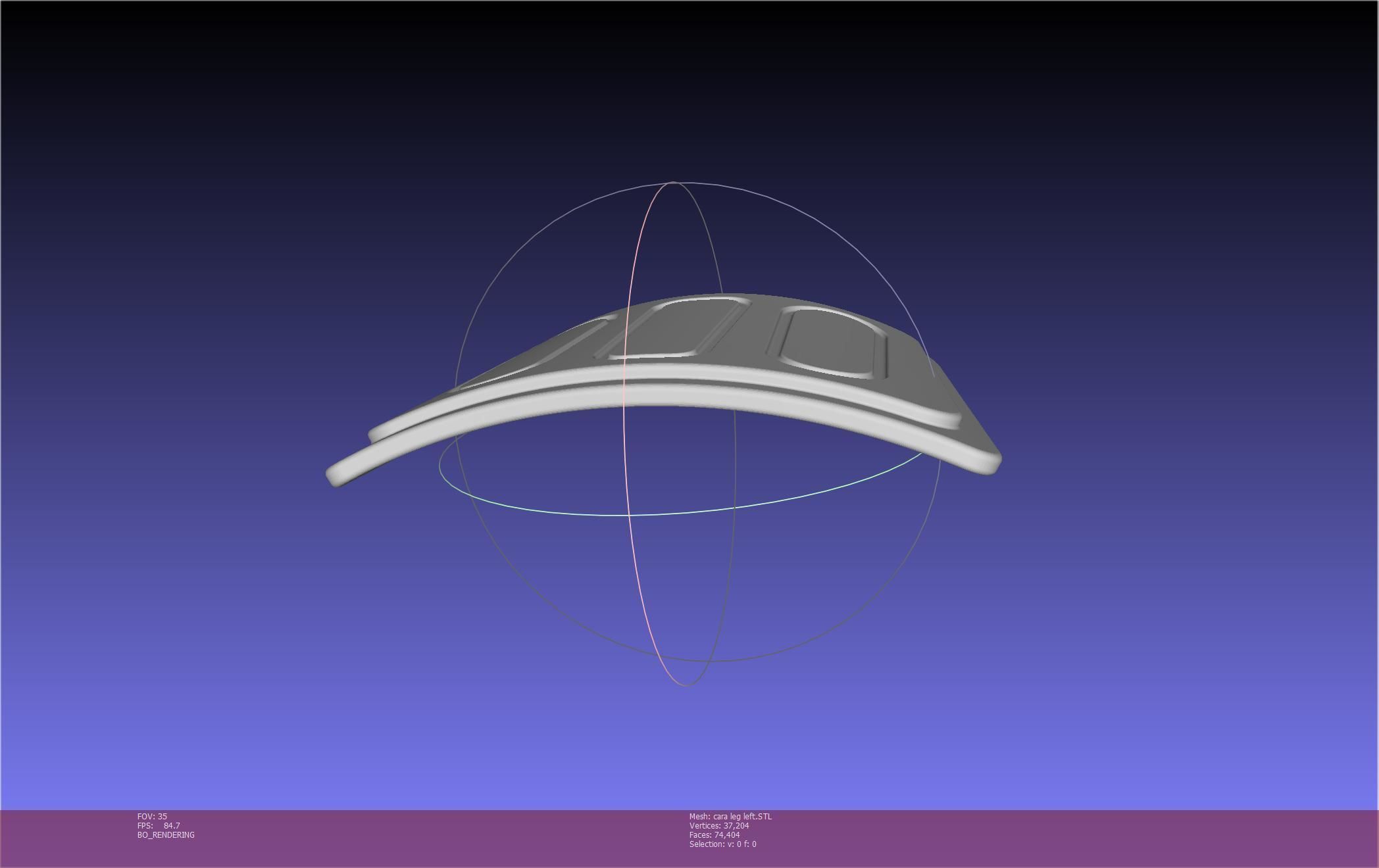Click the Vertices: 37,204 readout
The image size is (1379, 868).
point(719,825)
